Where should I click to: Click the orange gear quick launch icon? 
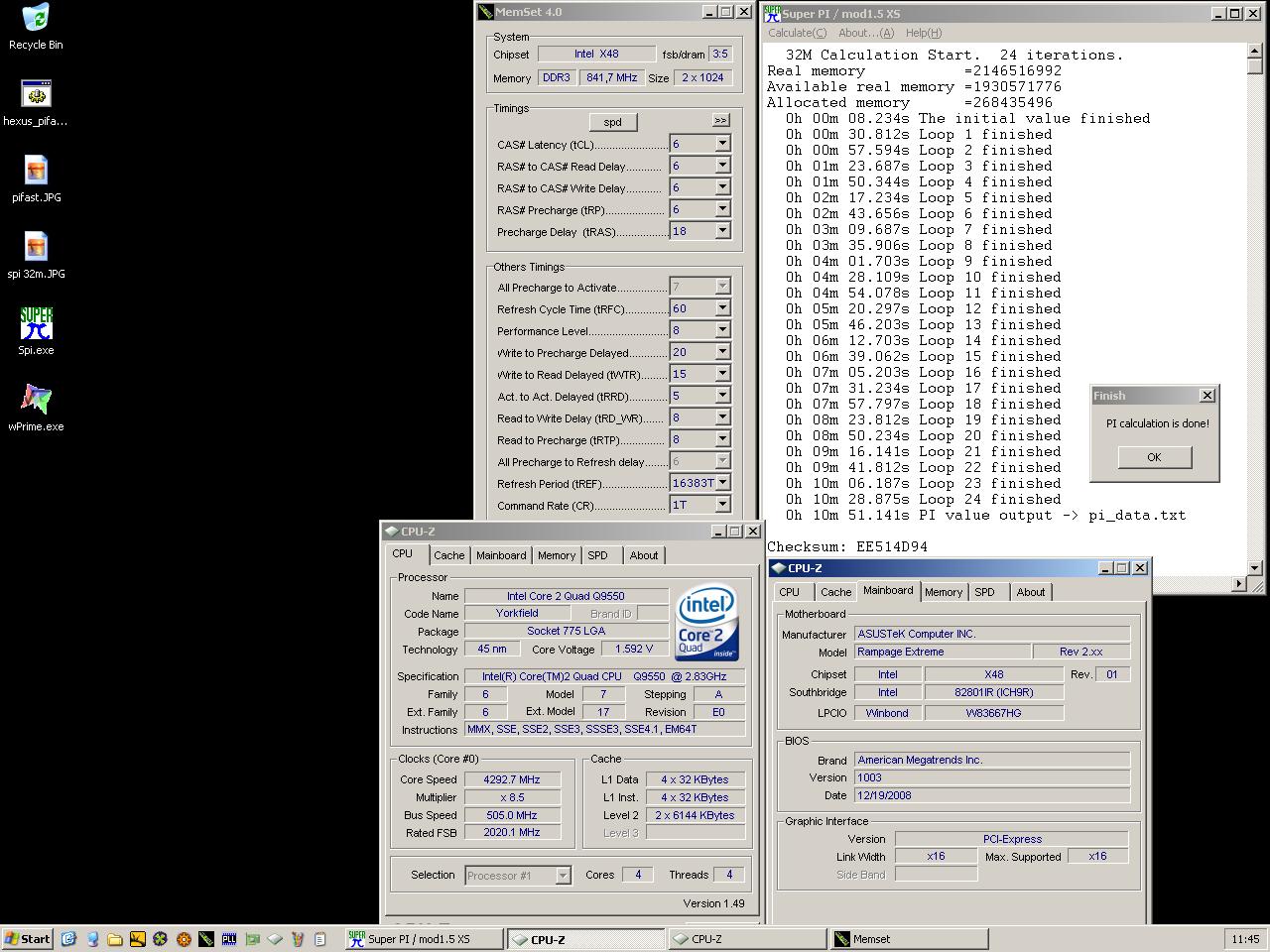pyautogui.click(x=183, y=939)
